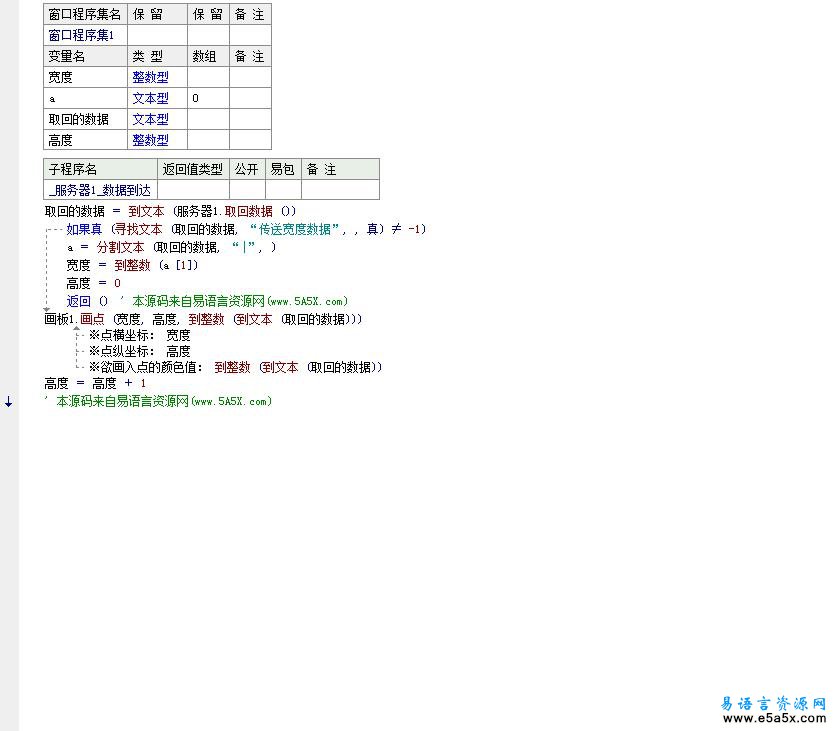Click the code line 高度 = 0

(x=93, y=283)
